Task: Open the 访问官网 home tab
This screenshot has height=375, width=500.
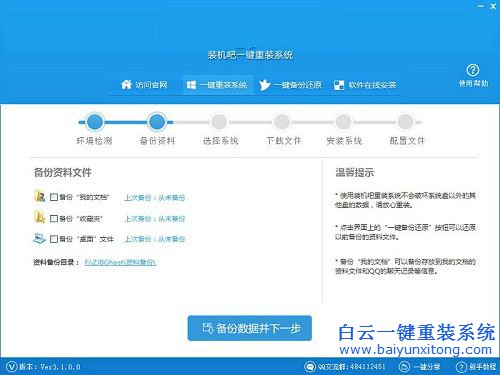Action: [144, 85]
